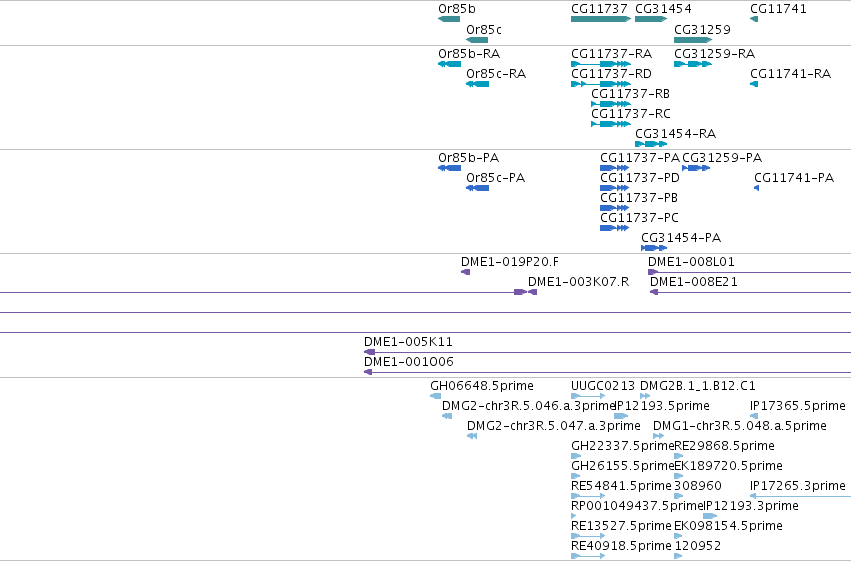Select transcript CG11737-RB
This screenshot has height=561, width=851.
point(631,94)
